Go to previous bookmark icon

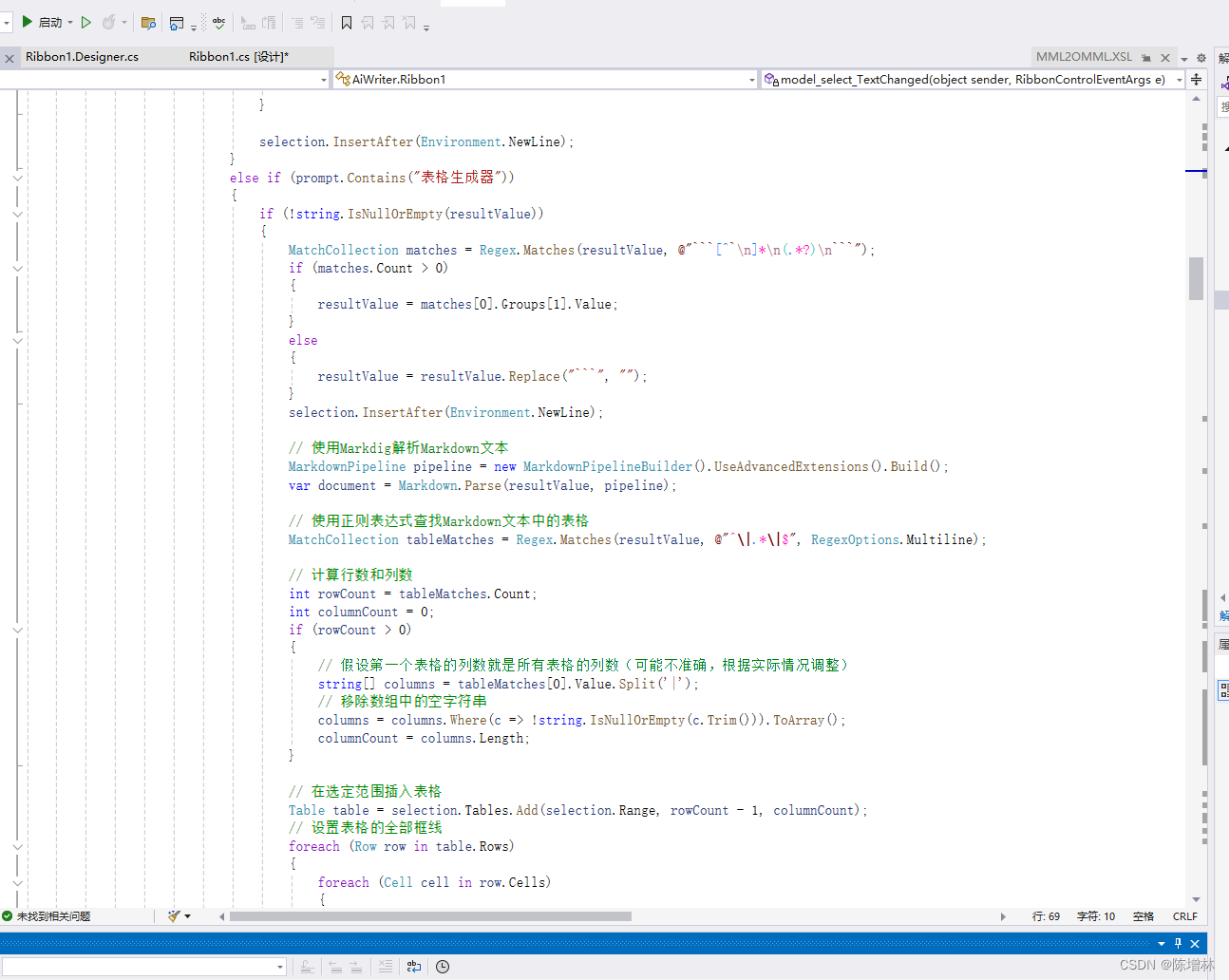368,23
